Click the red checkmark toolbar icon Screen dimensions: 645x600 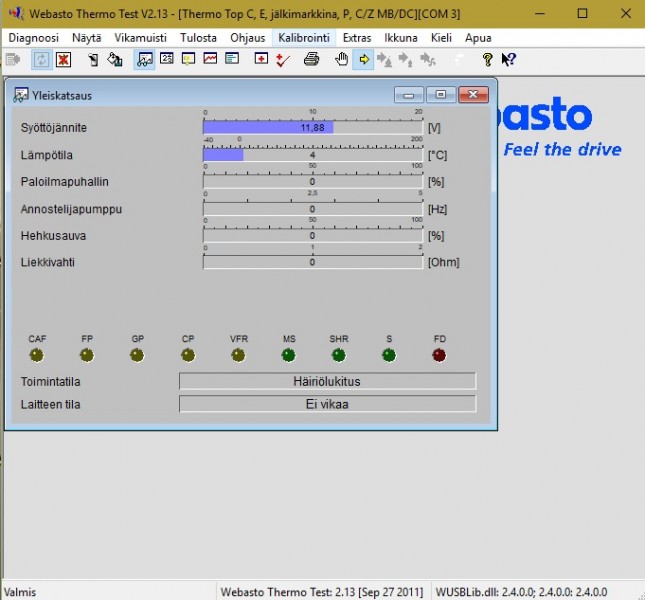click(283, 60)
